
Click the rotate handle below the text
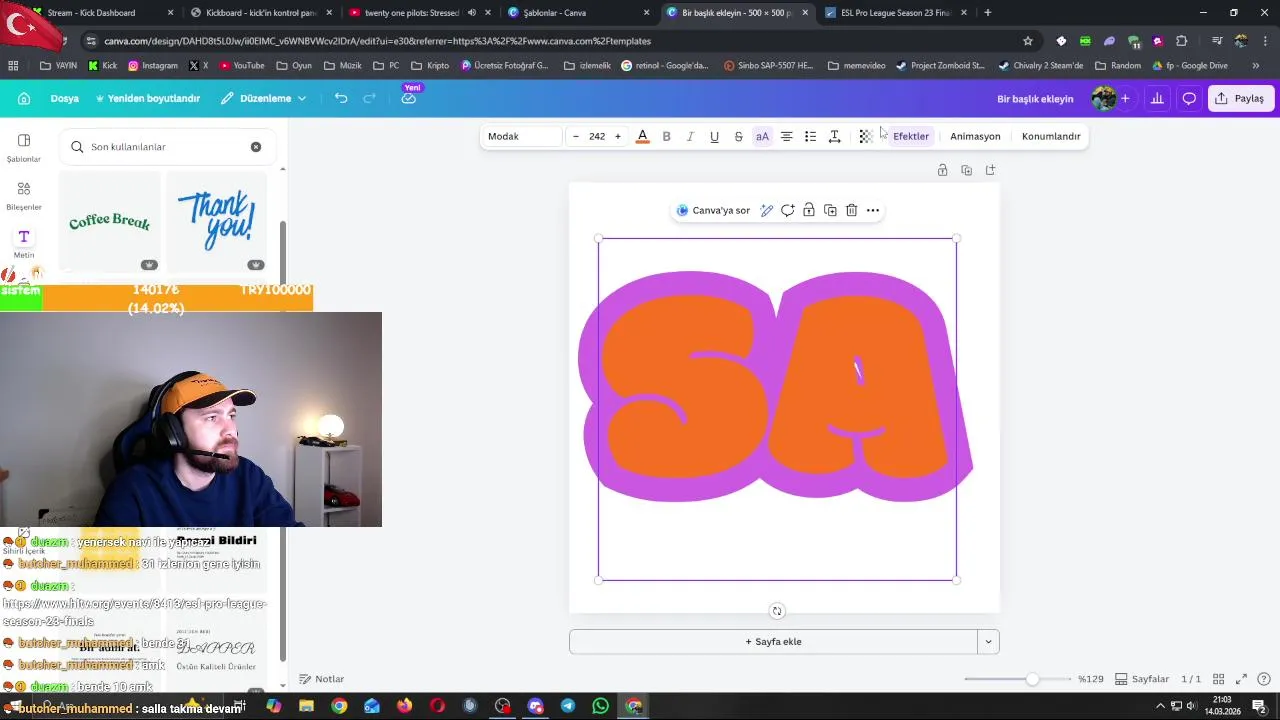point(777,611)
